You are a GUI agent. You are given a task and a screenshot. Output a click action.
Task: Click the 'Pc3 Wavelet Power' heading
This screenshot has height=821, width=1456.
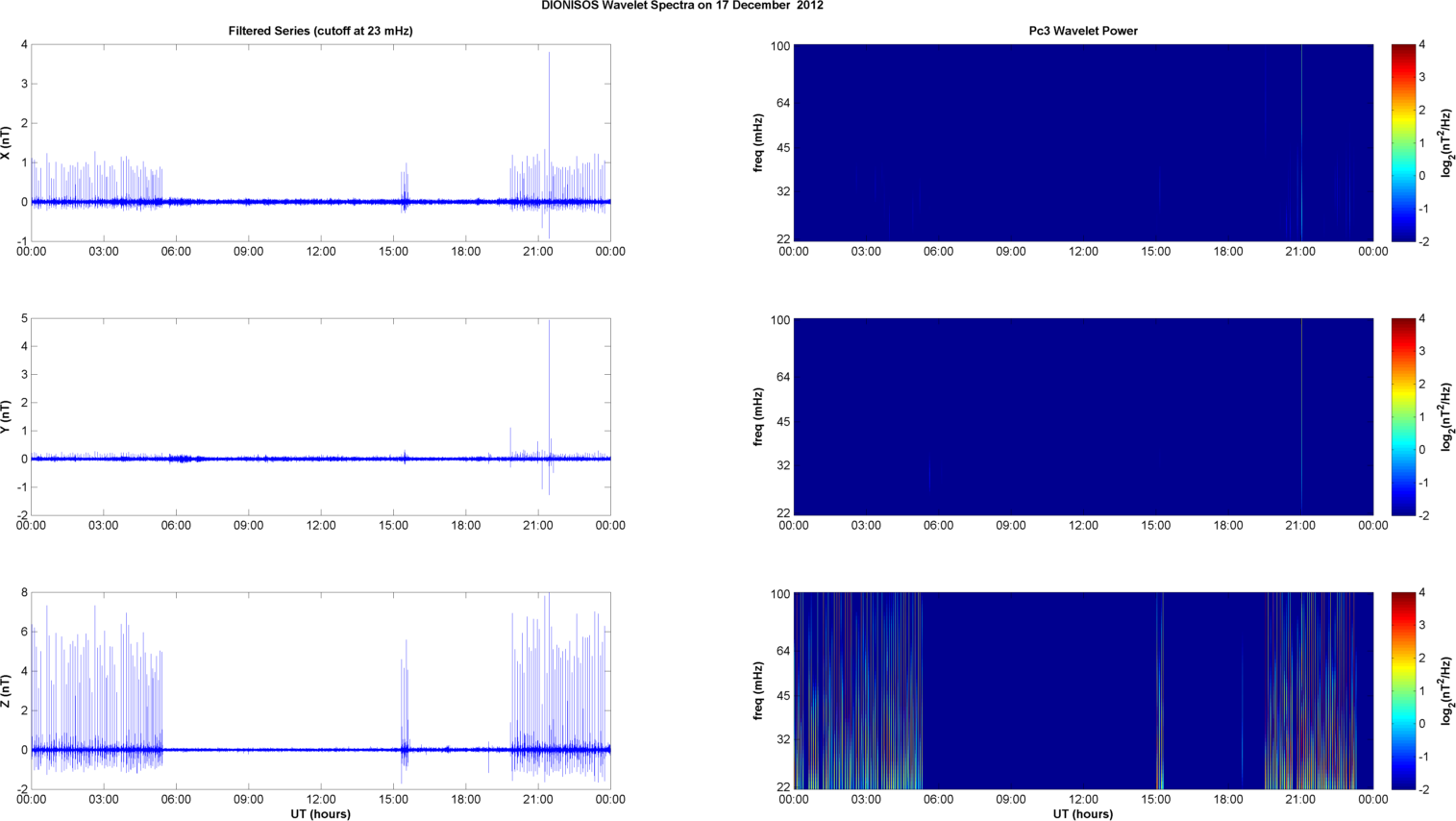[1083, 31]
